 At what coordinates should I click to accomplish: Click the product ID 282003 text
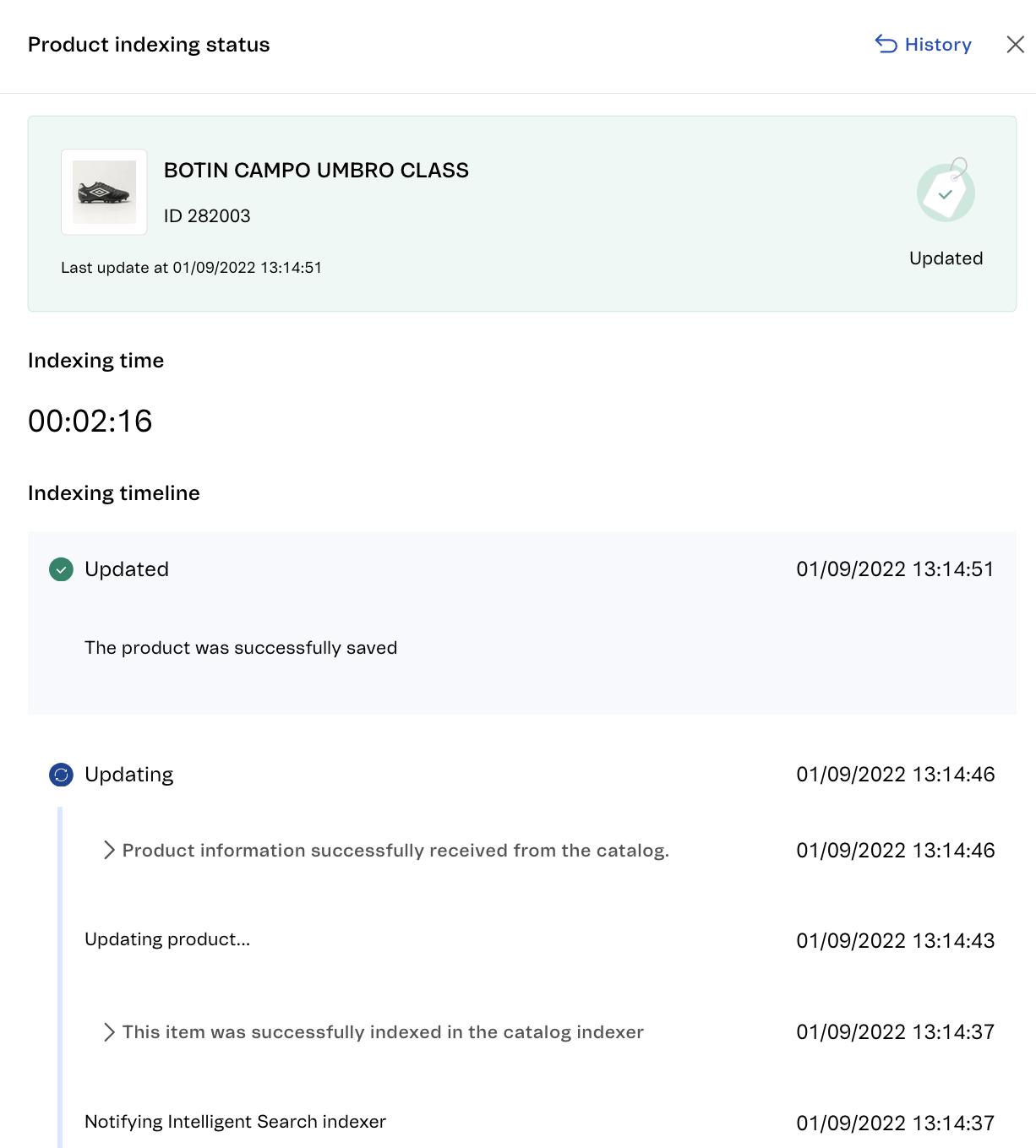(207, 216)
